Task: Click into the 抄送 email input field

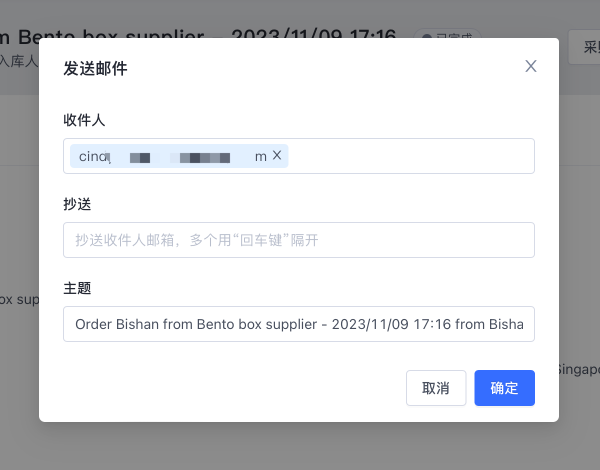Action: (299, 240)
